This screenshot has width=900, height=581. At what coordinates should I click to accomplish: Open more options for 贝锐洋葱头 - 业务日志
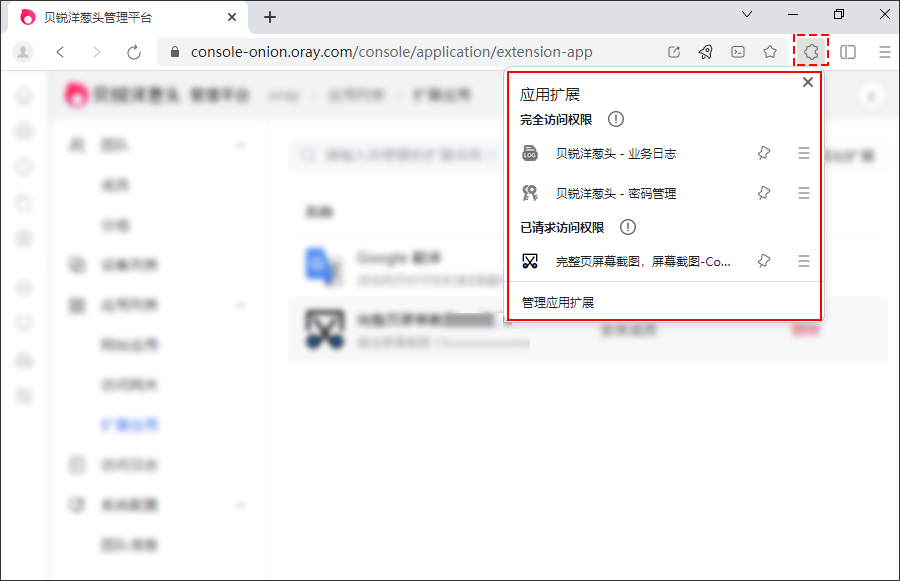pyautogui.click(x=804, y=153)
